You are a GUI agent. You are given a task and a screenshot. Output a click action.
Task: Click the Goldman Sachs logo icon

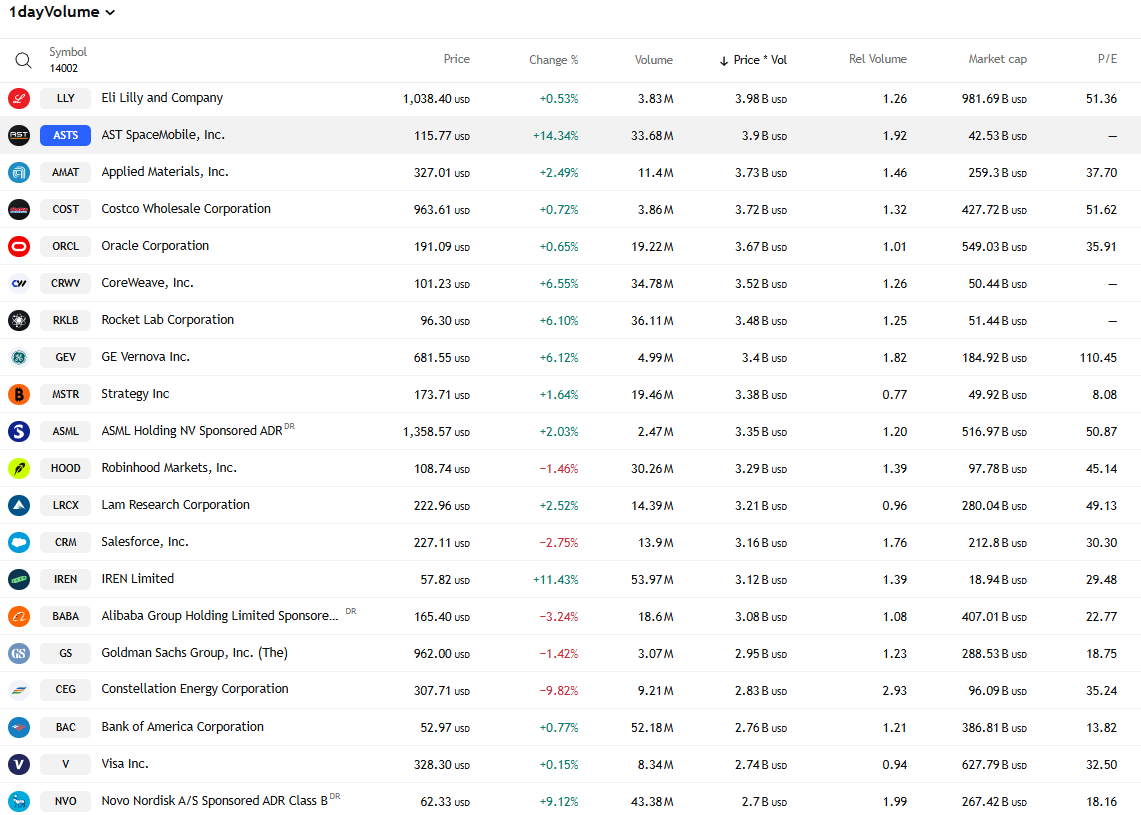pos(19,653)
